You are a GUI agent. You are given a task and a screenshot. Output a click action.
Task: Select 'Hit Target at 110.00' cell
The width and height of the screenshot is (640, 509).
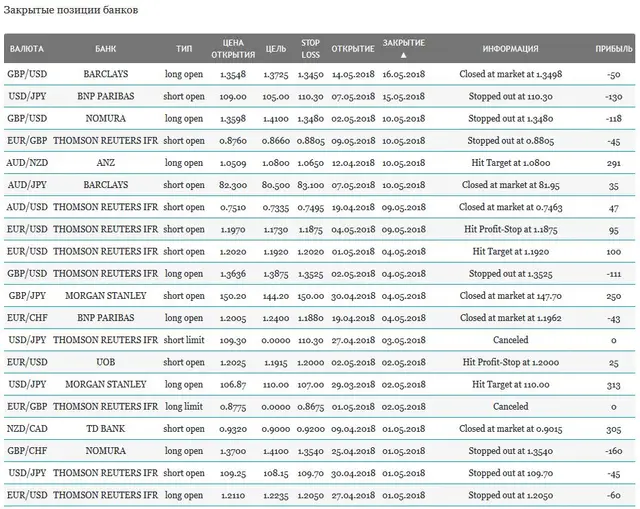point(511,384)
